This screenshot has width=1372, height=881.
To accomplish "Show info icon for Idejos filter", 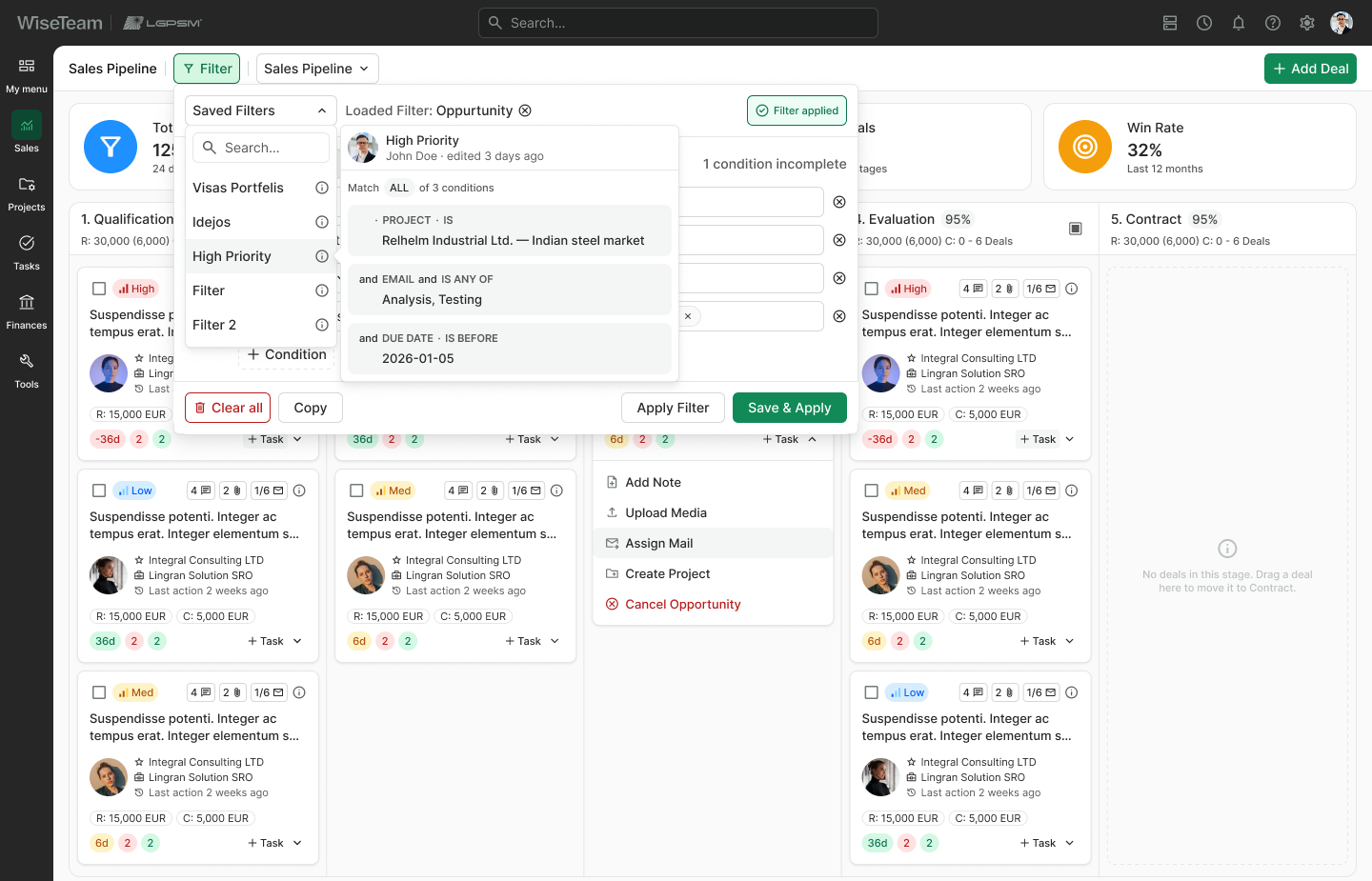I will pyautogui.click(x=322, y=222).
